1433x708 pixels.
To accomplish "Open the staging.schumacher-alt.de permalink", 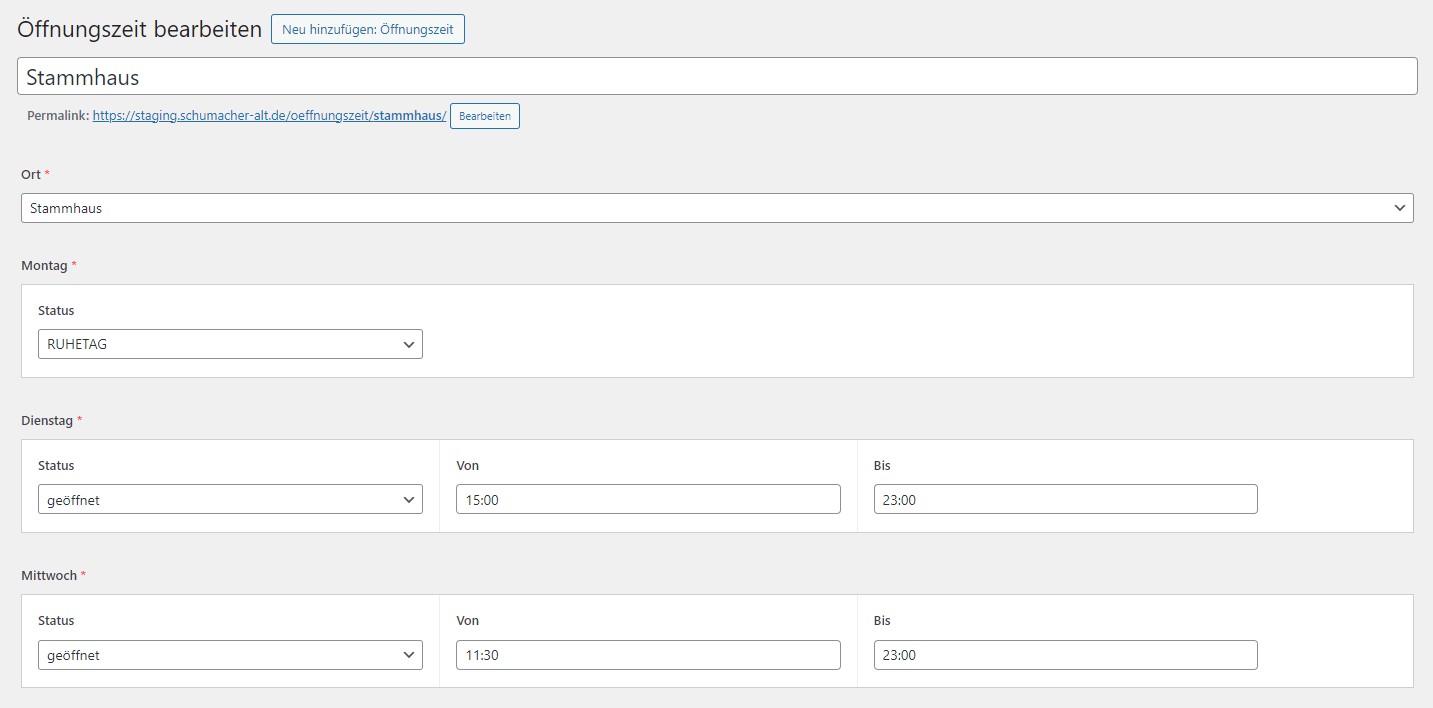I will [269, 116].
